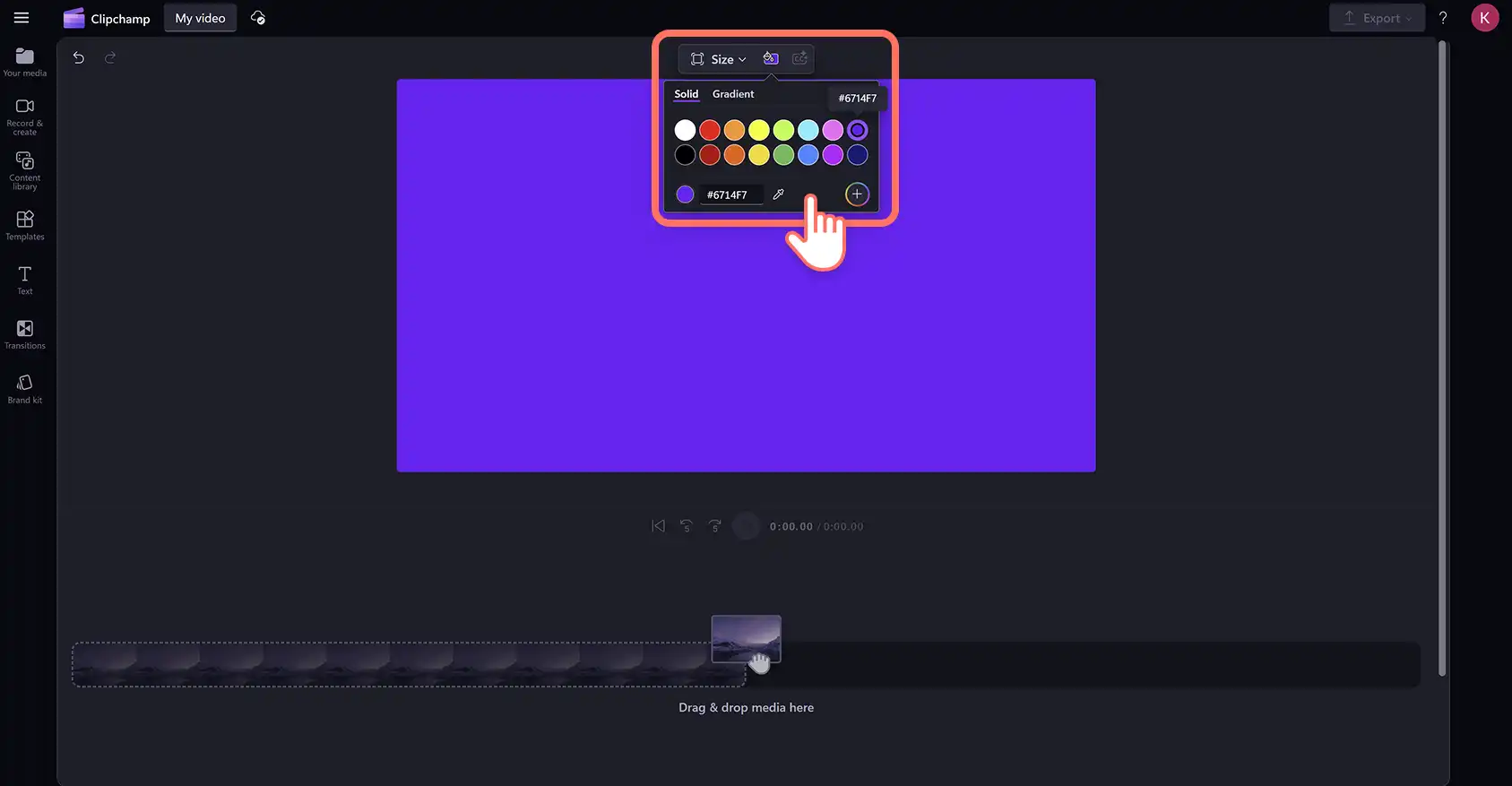
Task: Switch to the Gradient tab
Action: [x=733, y=94]
